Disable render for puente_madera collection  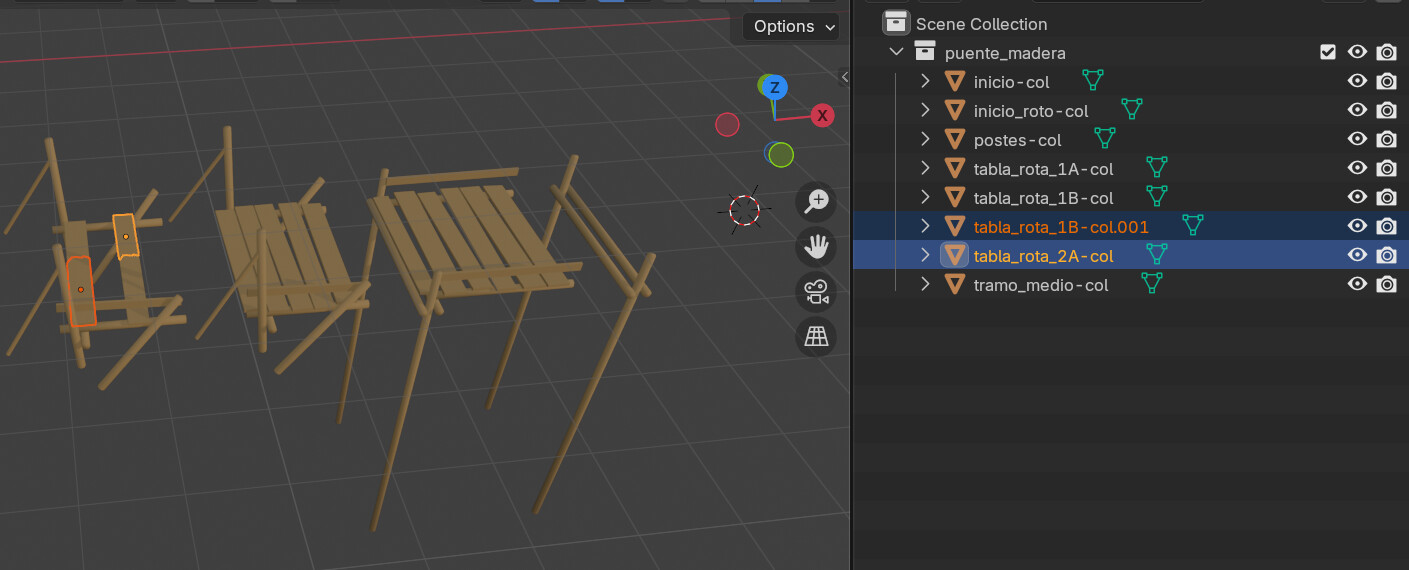pyautogui.click(x=1386, y=52)
